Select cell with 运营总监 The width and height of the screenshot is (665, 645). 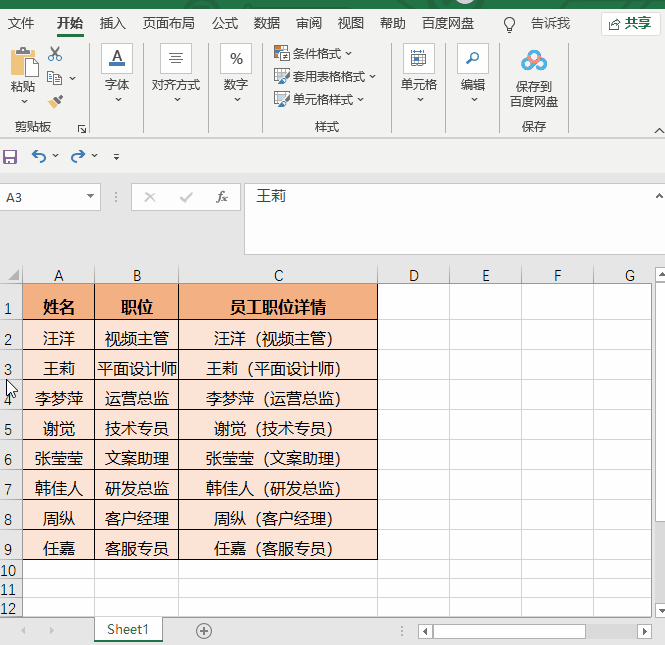pos(137,395)
